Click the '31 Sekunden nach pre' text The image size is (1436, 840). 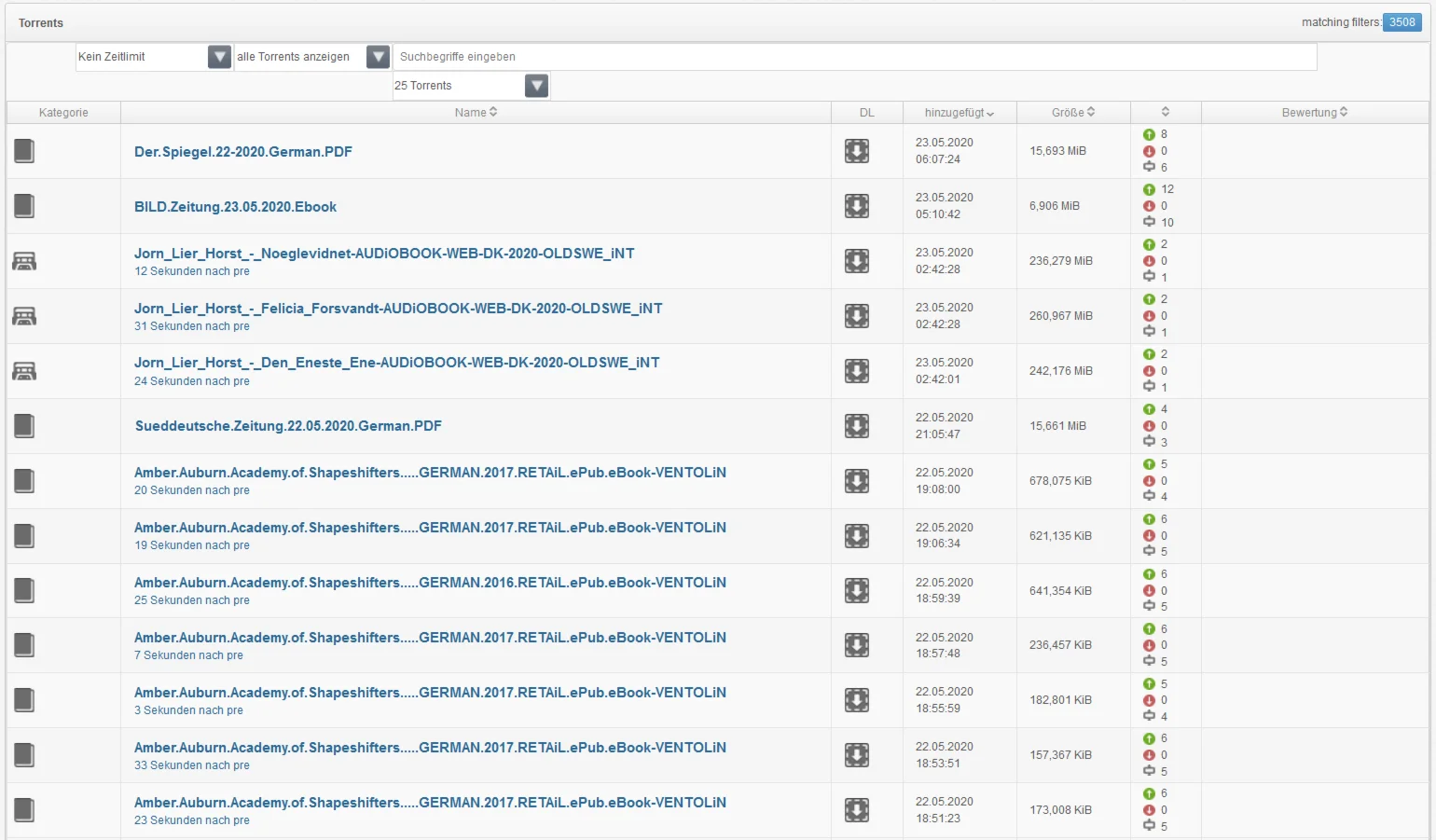(192, 326)
